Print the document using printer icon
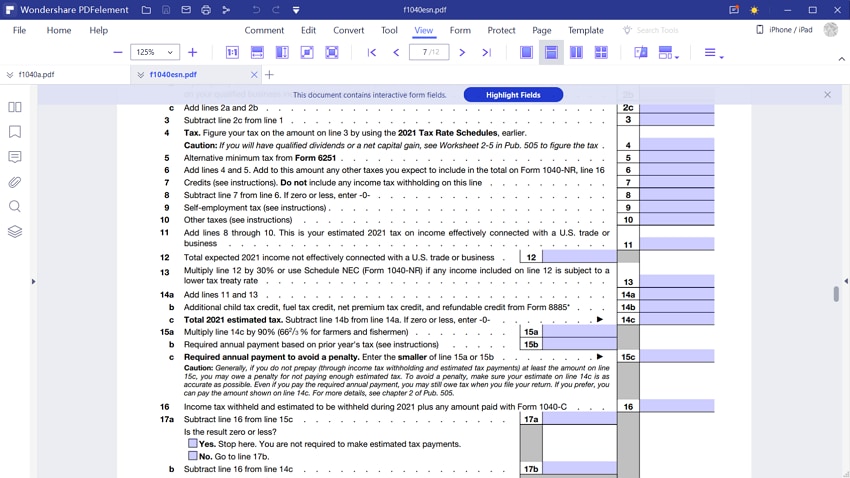This screenshot has width=850, height=478. point(206,10)
